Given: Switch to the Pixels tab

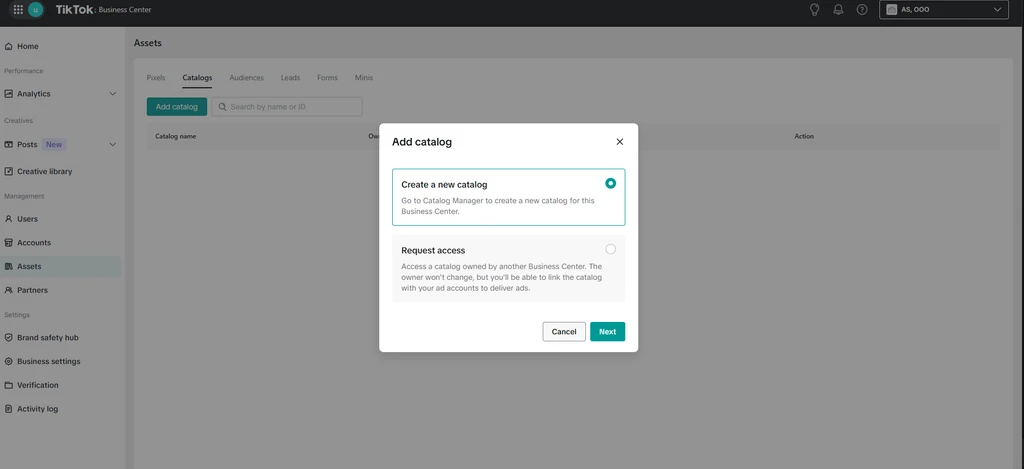Looking at the screenshot, I should [156, 78].
